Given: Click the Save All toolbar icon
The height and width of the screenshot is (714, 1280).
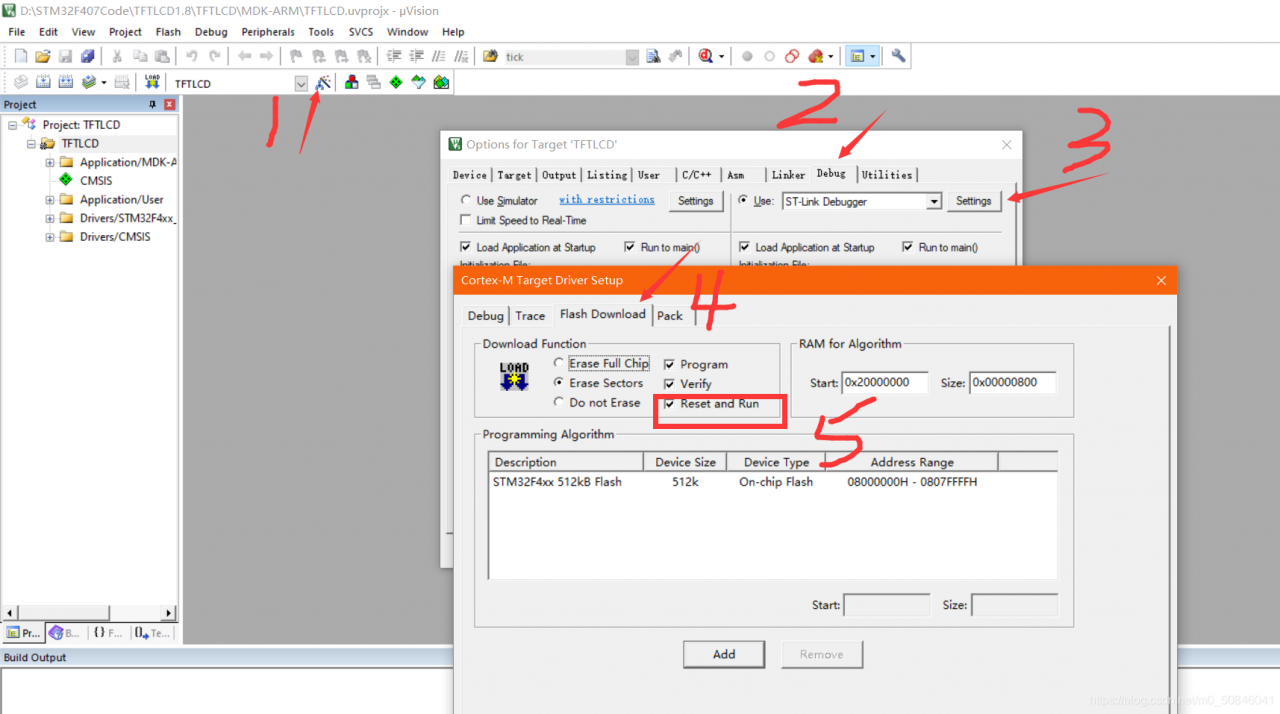Looking at the screenshot, I should 88,56.
